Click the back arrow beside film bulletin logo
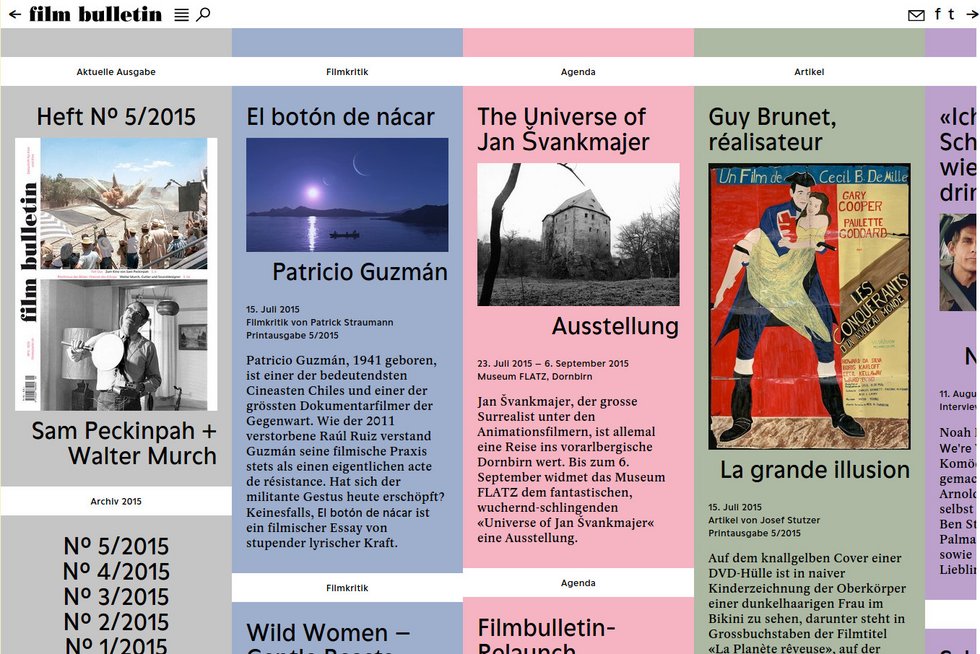980x654 pixels. point(15,14)
